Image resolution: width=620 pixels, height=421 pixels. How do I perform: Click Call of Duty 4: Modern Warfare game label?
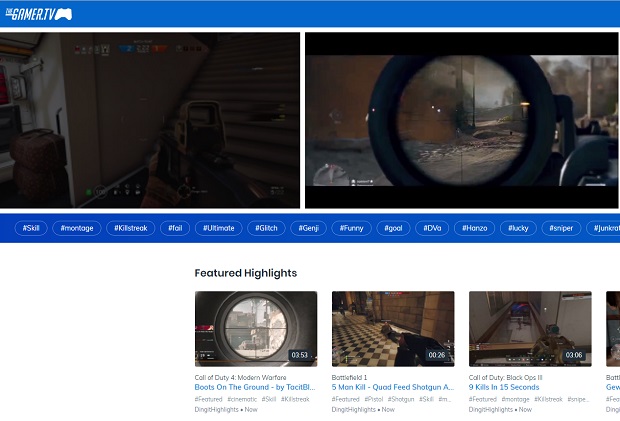pos(240,378)
